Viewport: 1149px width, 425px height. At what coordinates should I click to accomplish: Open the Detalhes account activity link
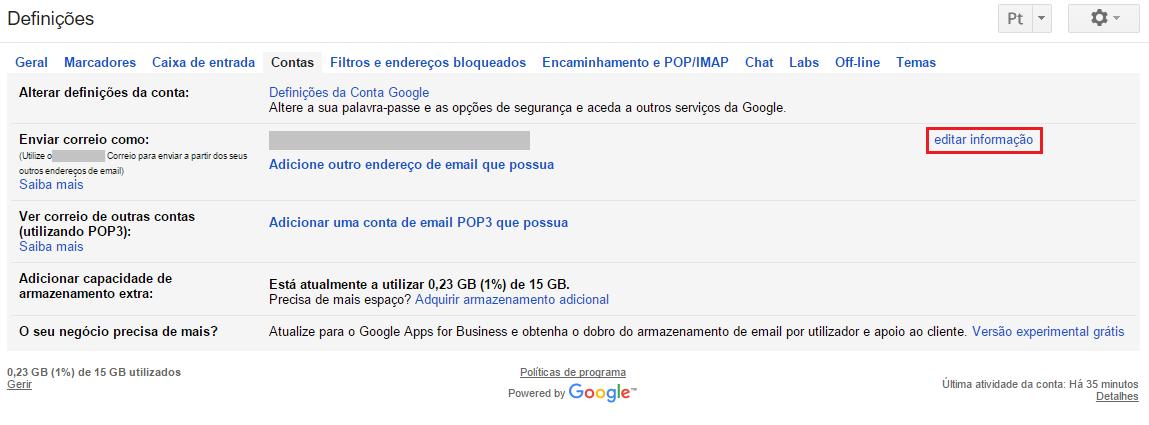(x=1117, y=397)
